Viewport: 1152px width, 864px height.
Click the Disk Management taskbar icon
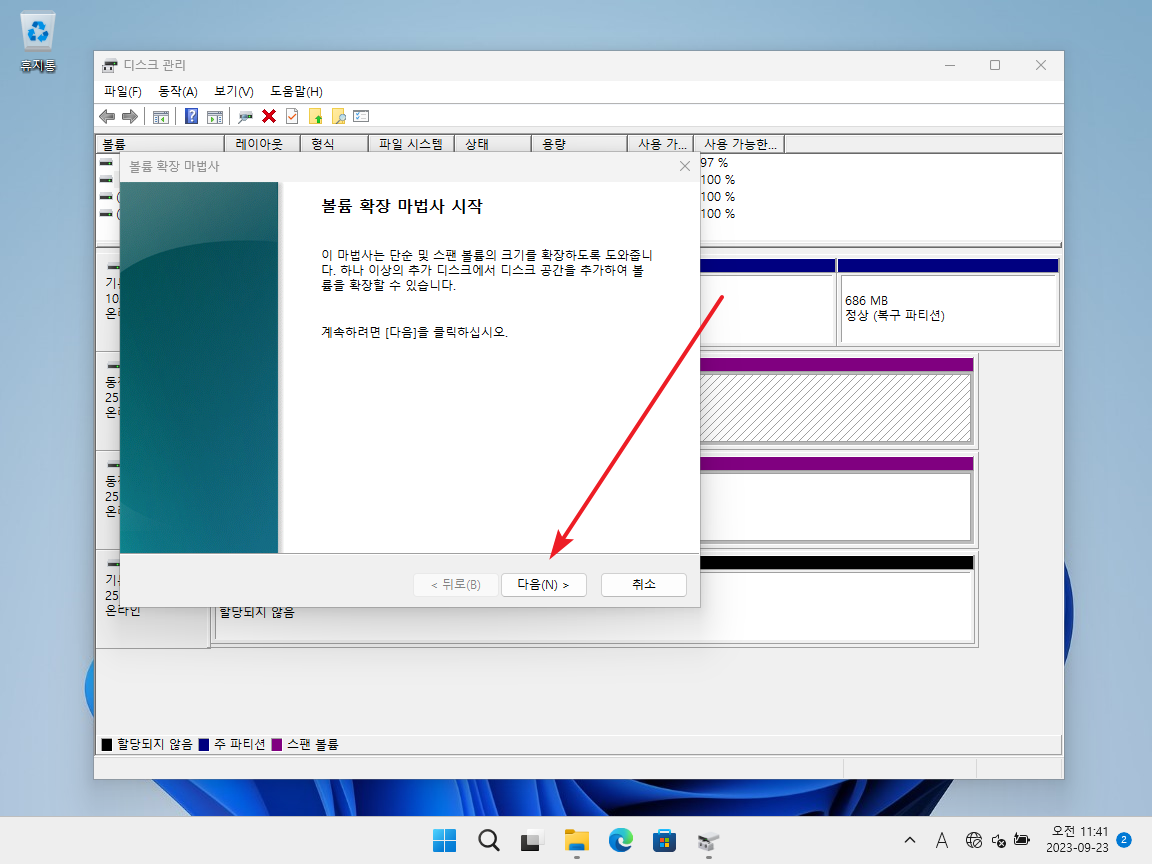click(708, 840)
